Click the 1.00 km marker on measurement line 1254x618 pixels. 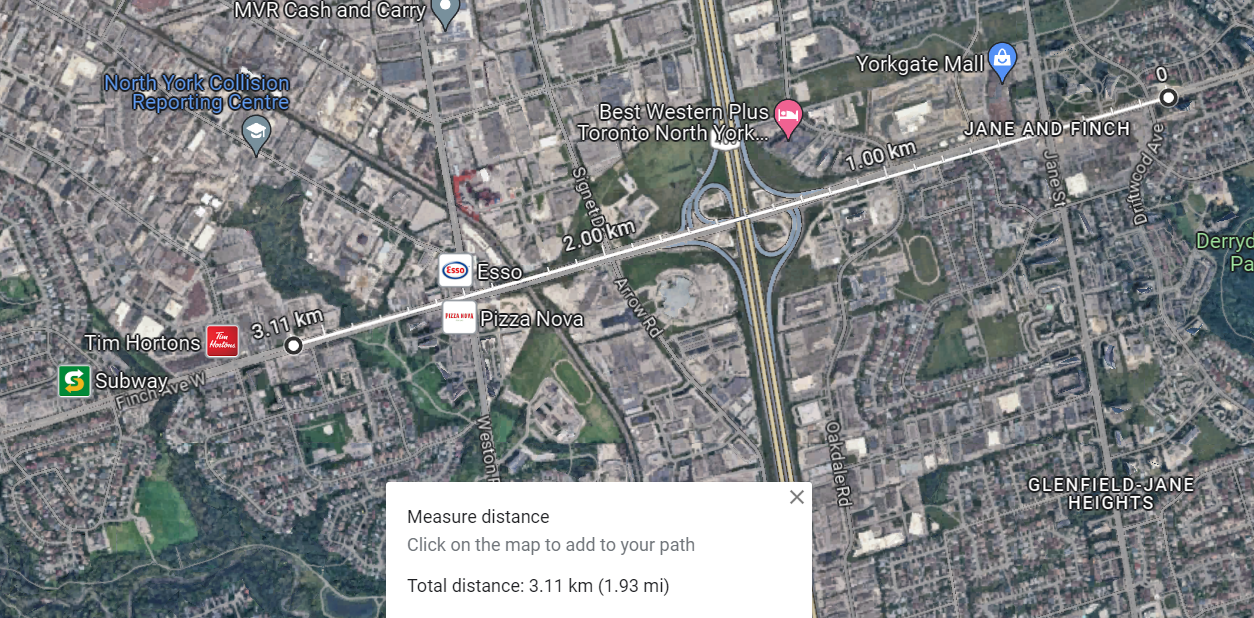pos(881,156)
